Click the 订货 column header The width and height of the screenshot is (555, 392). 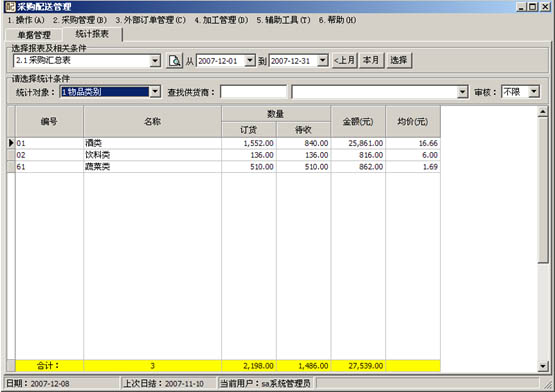(249, 130)
